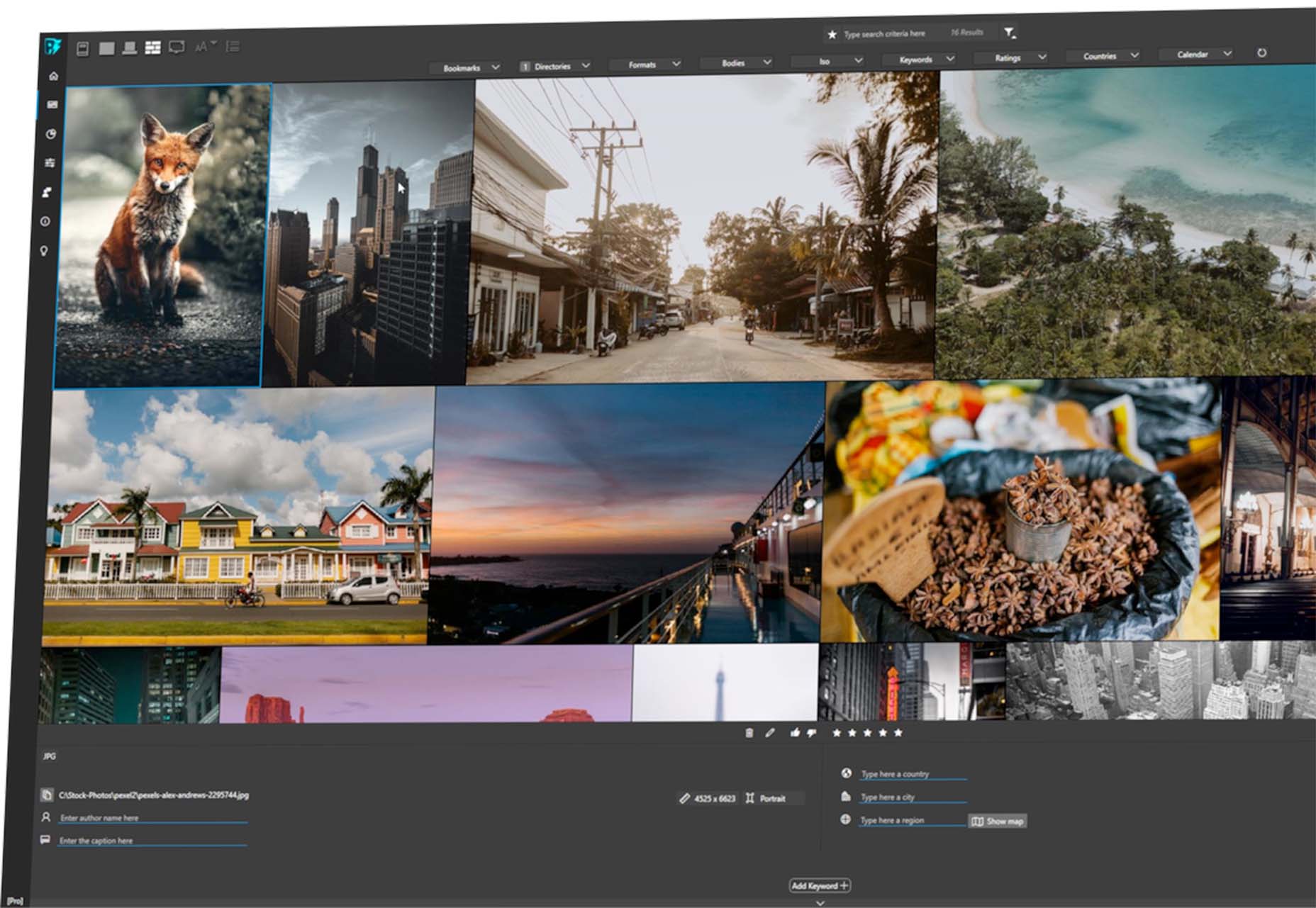Click the Show map button
This screenshot has height=908, width=1316.
point(998,822)
